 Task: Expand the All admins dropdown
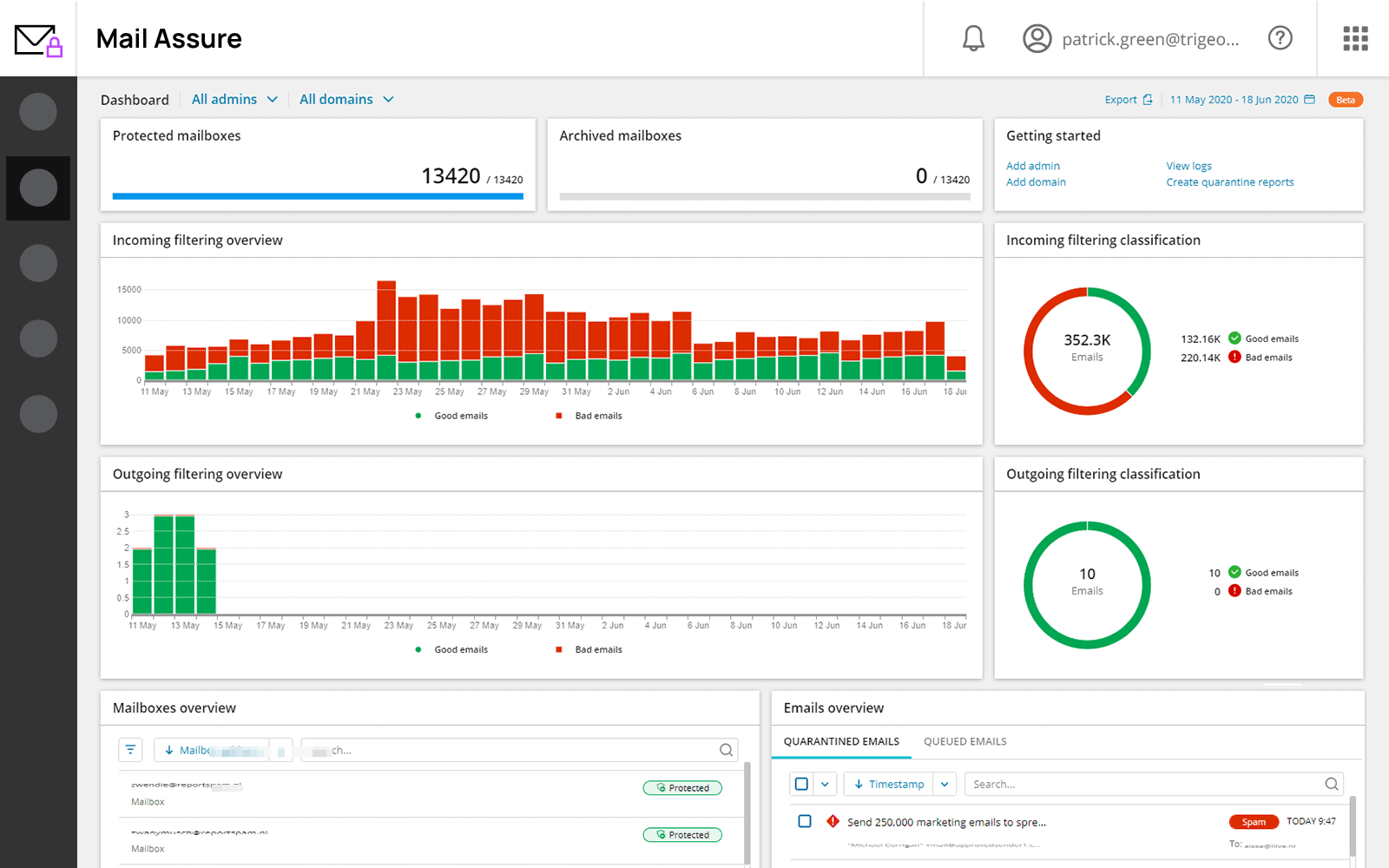(x=234, y=100)
